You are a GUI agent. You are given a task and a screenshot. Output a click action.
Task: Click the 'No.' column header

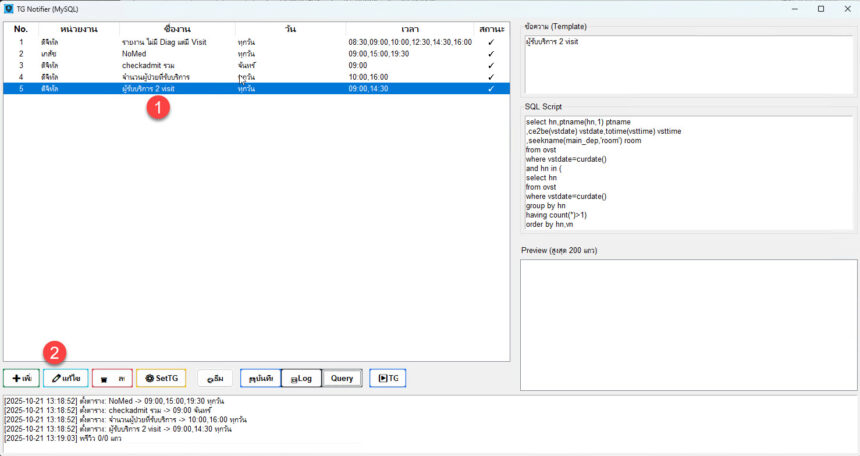tap(21, 29)
